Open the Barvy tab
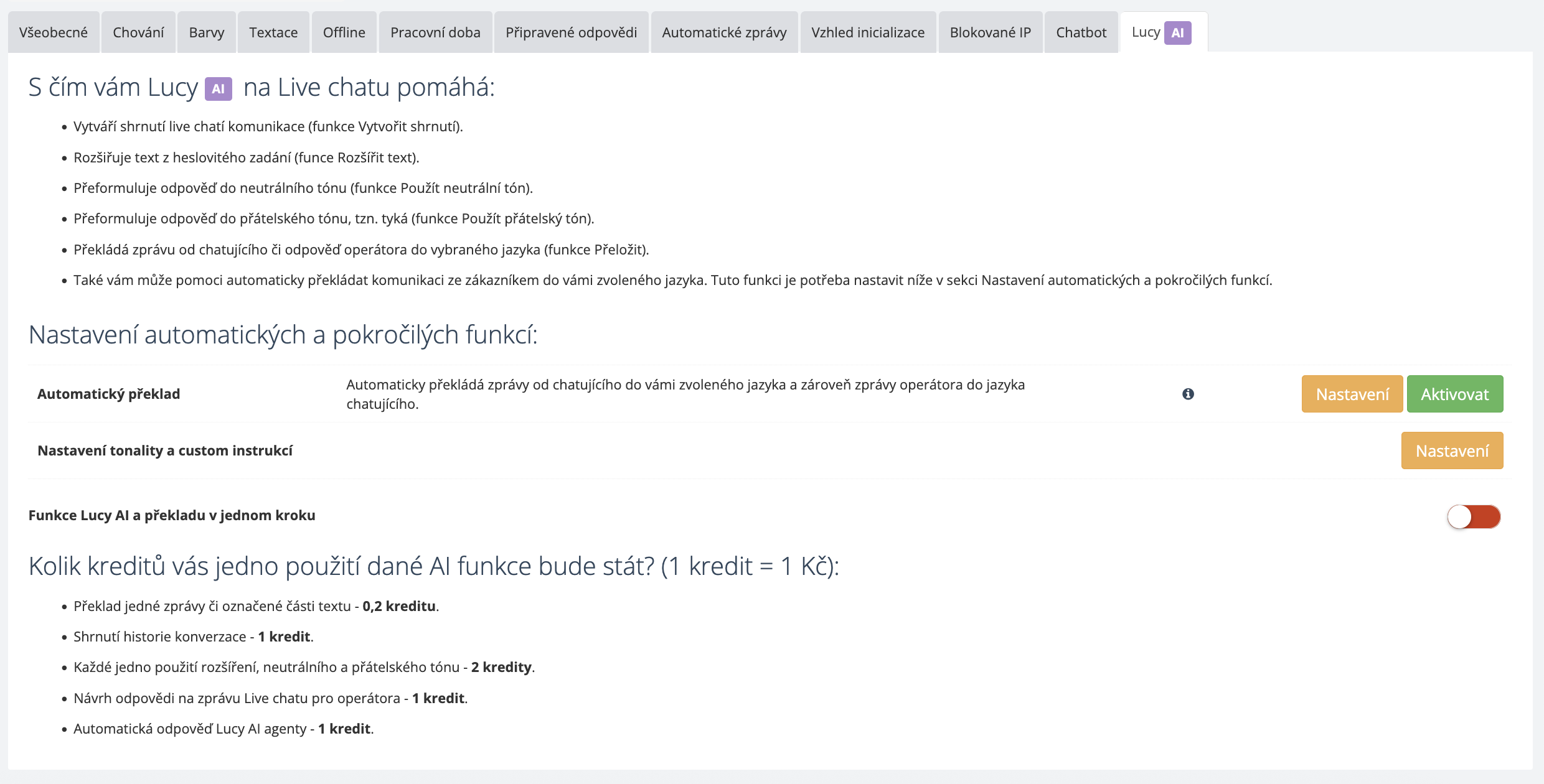The height and width of the screenshot is (784, 1544). click(x=207, y=32)
